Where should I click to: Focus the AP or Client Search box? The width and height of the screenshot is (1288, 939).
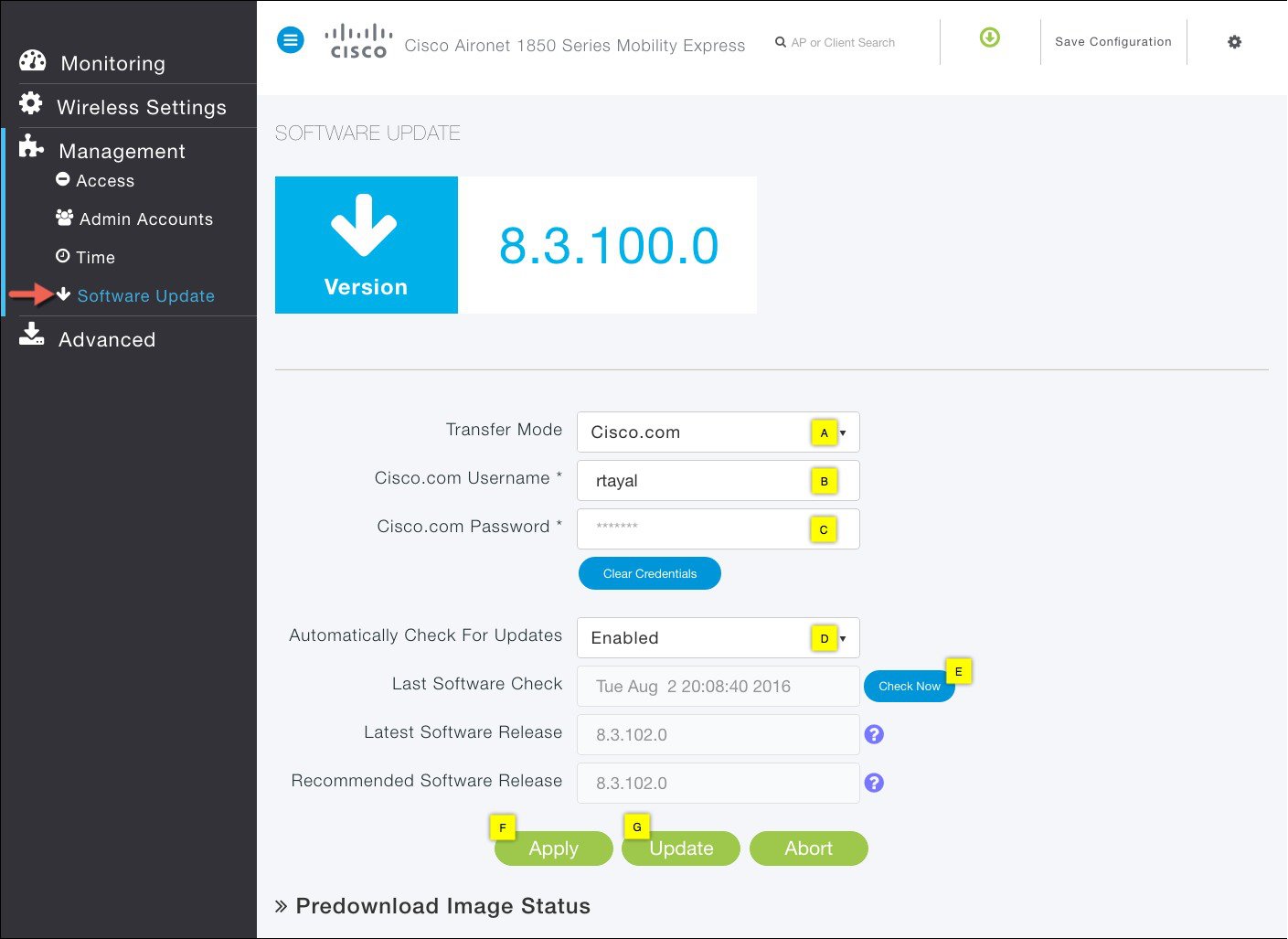(843, 42)
